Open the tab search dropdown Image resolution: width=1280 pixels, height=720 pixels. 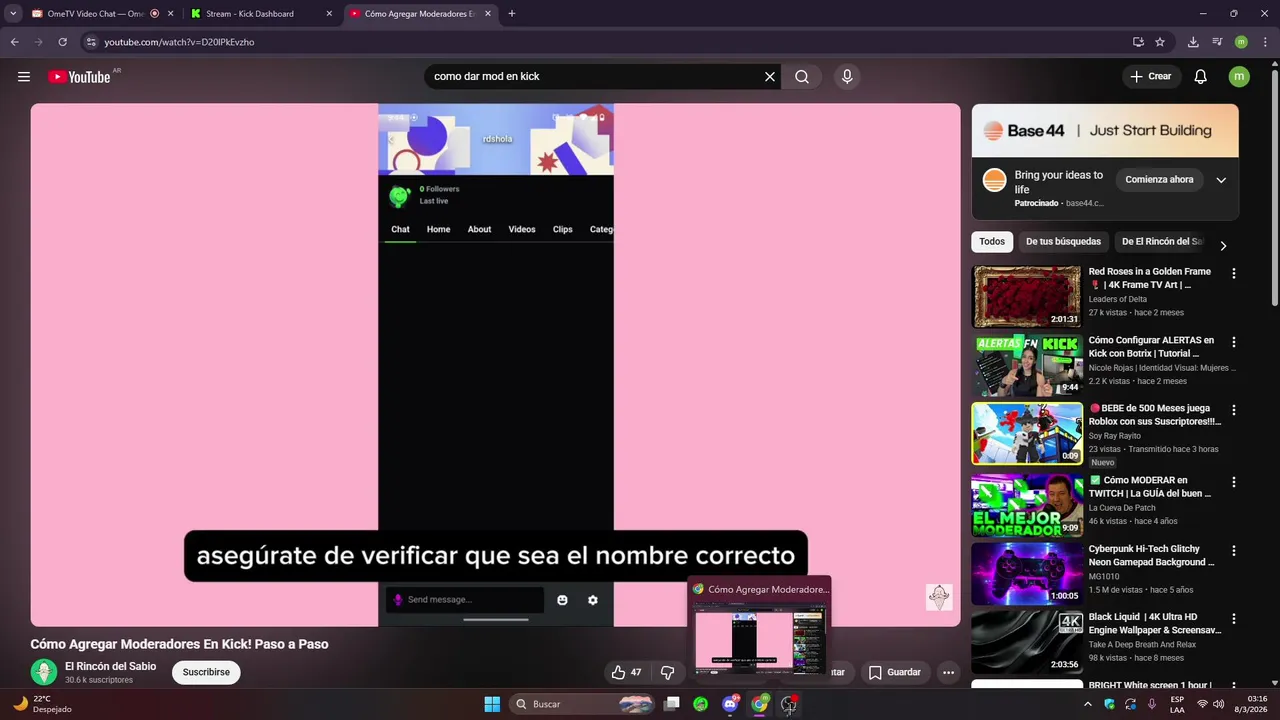pyautogui.click(x=13, y=14)
